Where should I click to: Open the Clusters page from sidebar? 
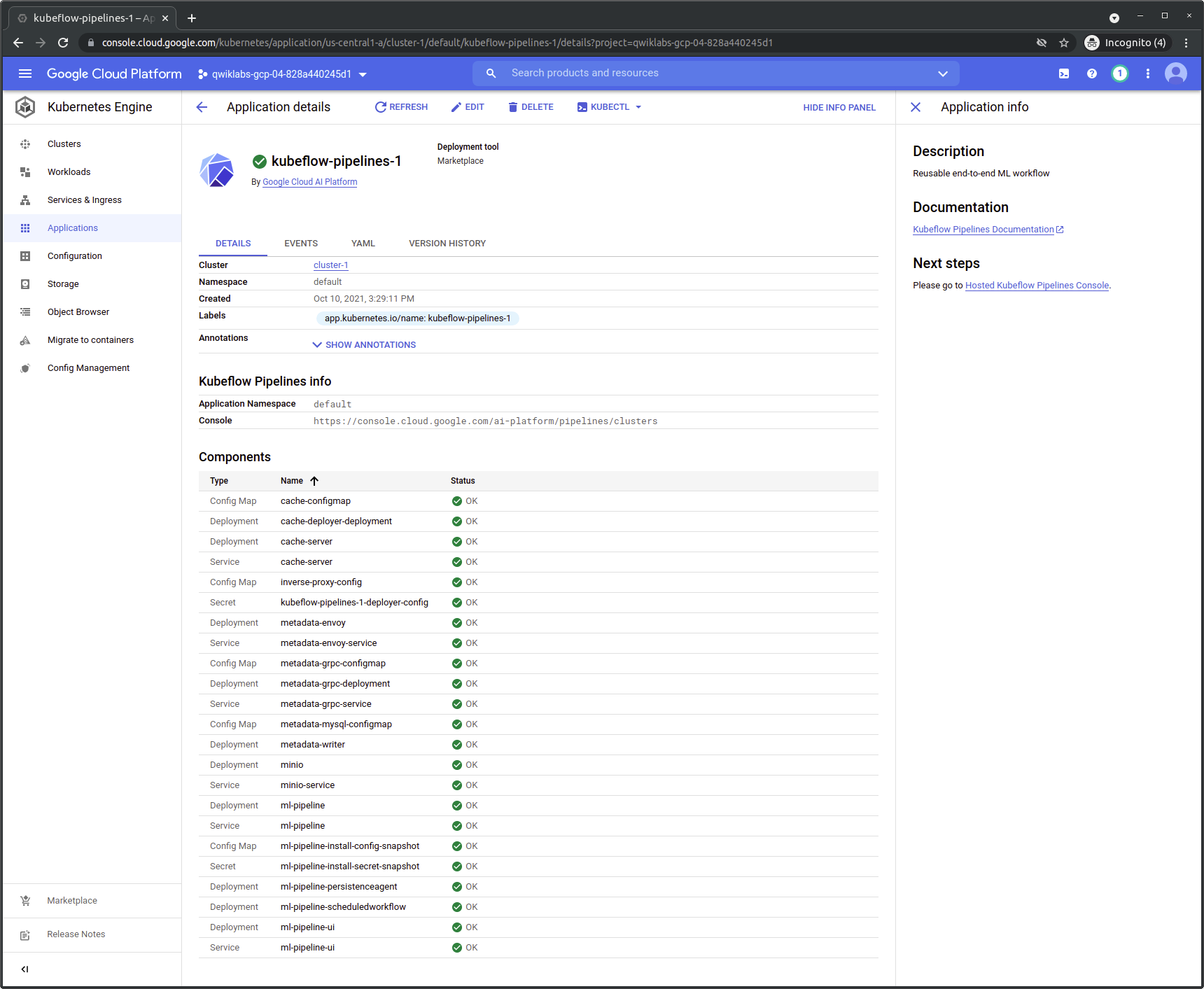point(64,144)
